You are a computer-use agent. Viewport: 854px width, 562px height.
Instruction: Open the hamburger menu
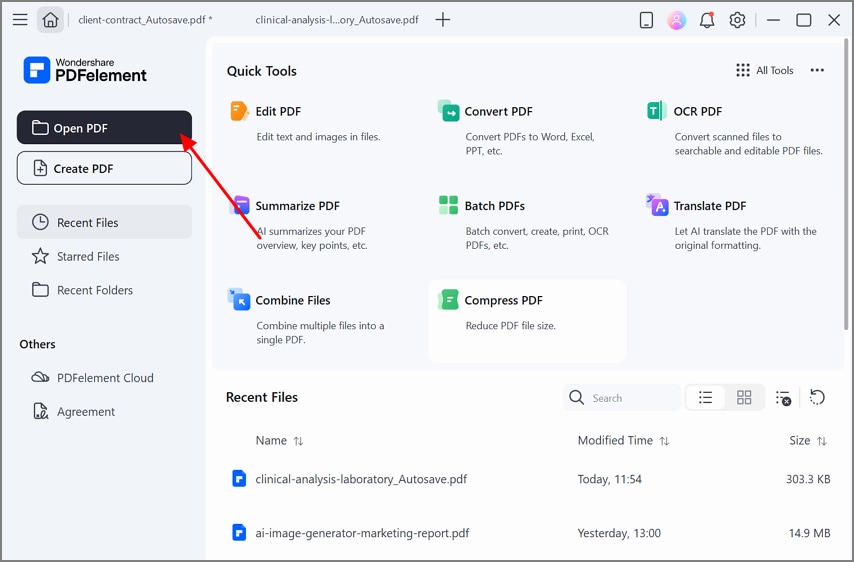point(20,20)
